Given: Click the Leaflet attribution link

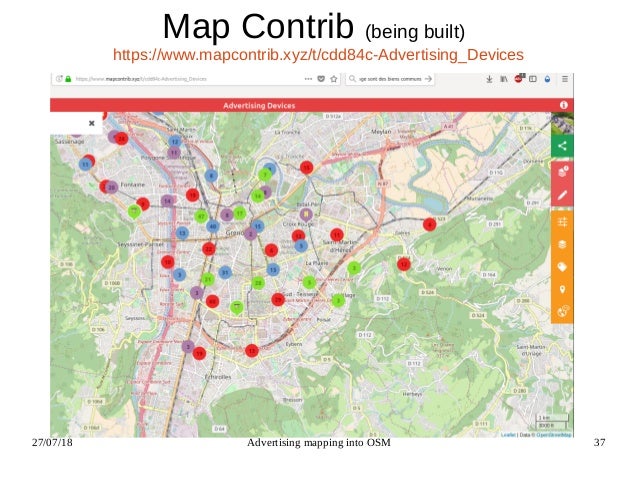Looking at the screenshot, I should click(x=508, y=435).
